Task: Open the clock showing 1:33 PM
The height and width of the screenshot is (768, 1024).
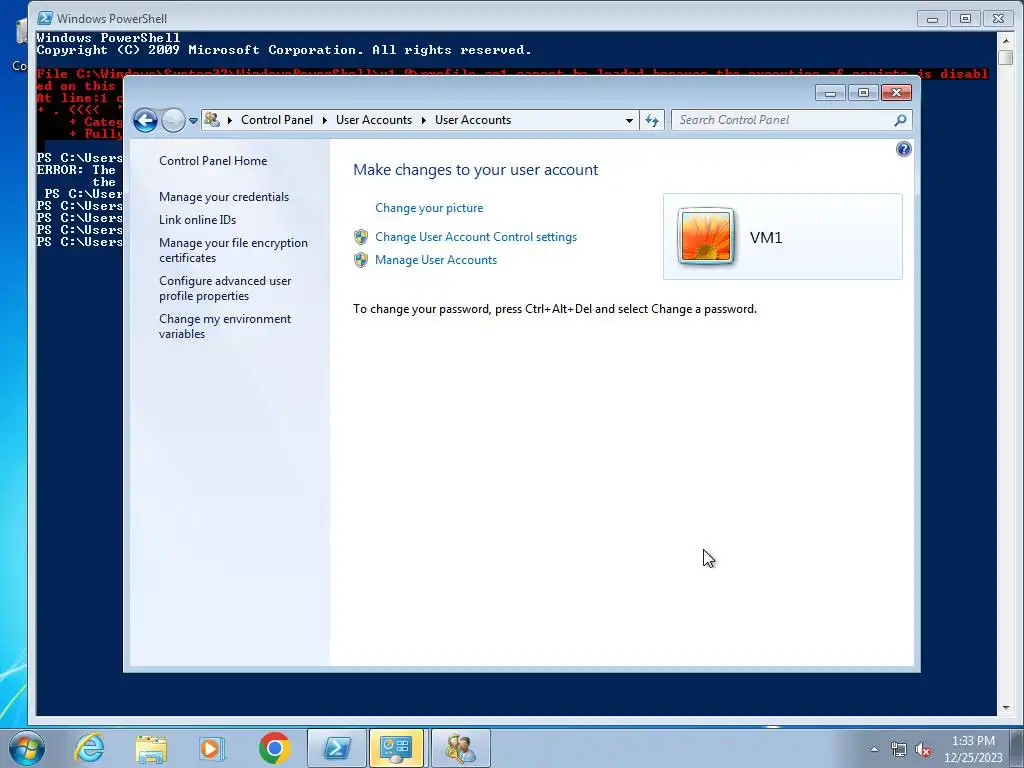Action: (x=973, y=749)
